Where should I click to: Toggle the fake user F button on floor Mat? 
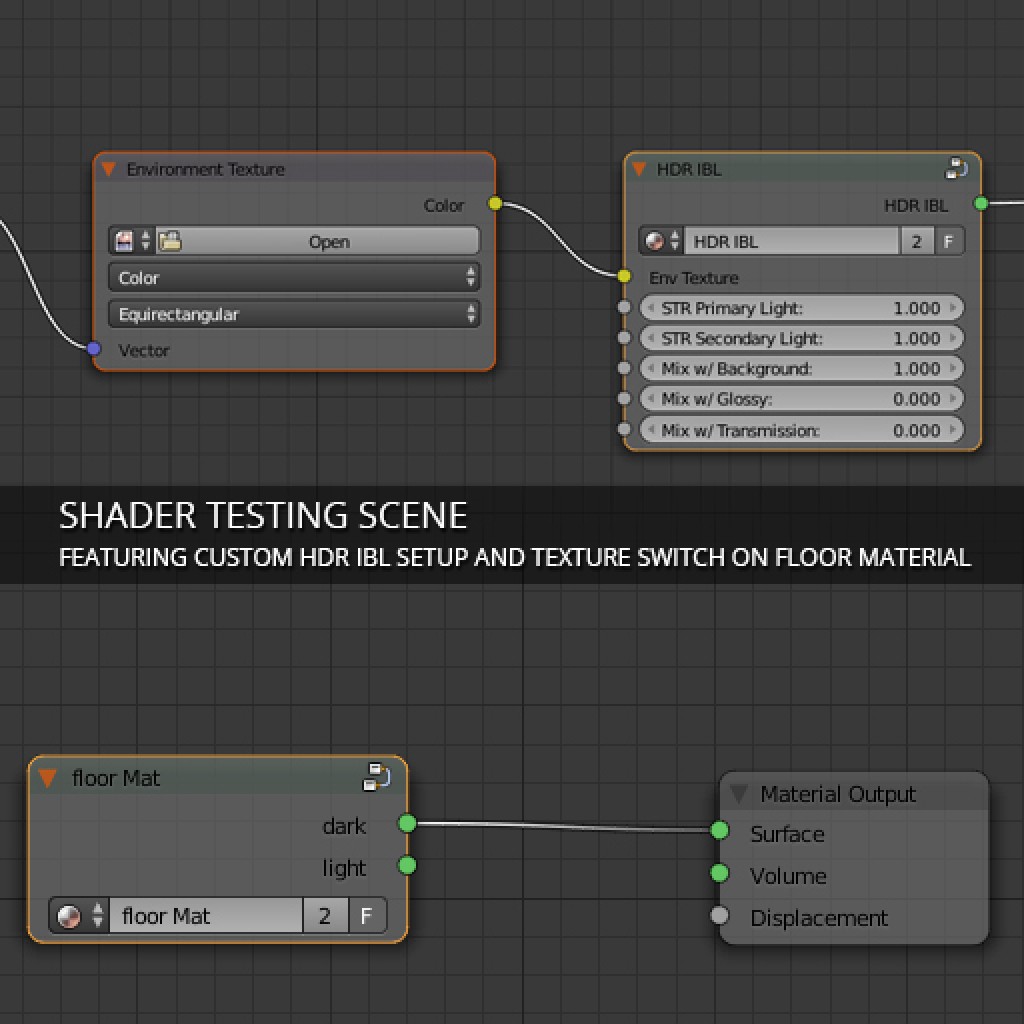tap(367, 915)
